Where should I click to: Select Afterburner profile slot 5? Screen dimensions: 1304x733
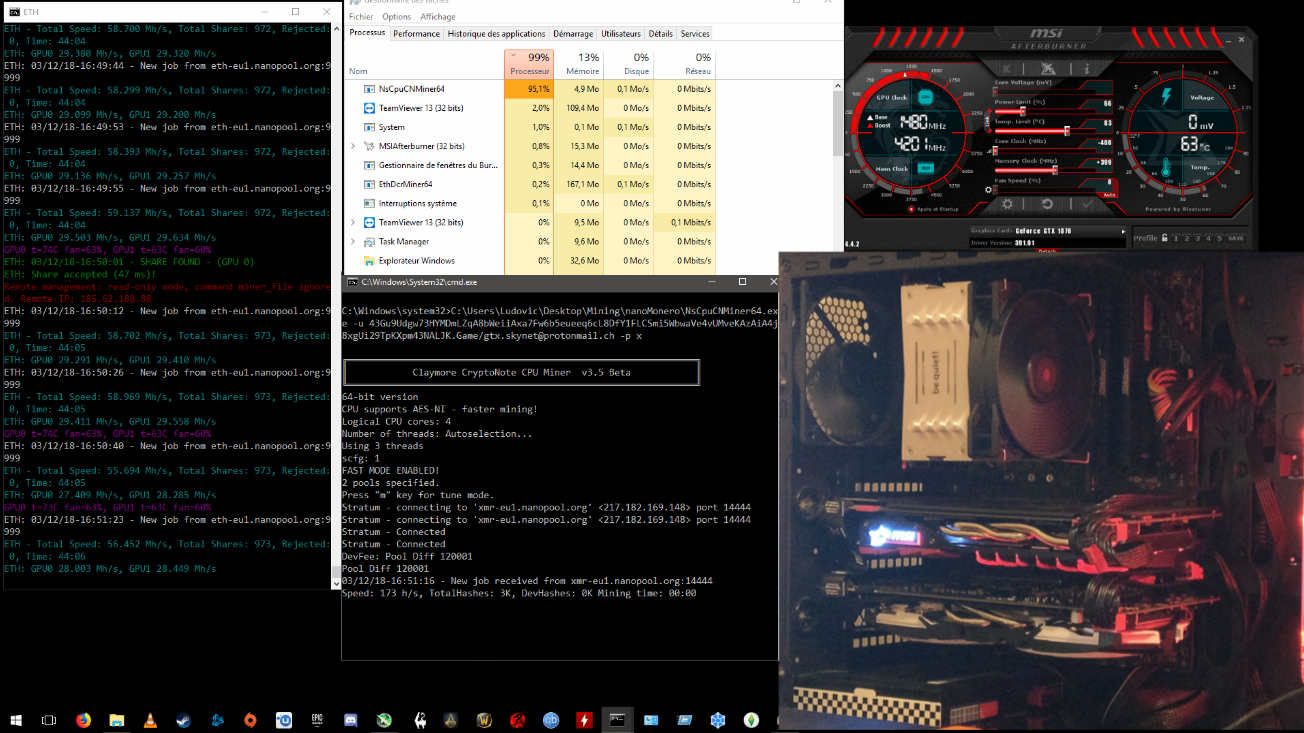click(1219, 238)
